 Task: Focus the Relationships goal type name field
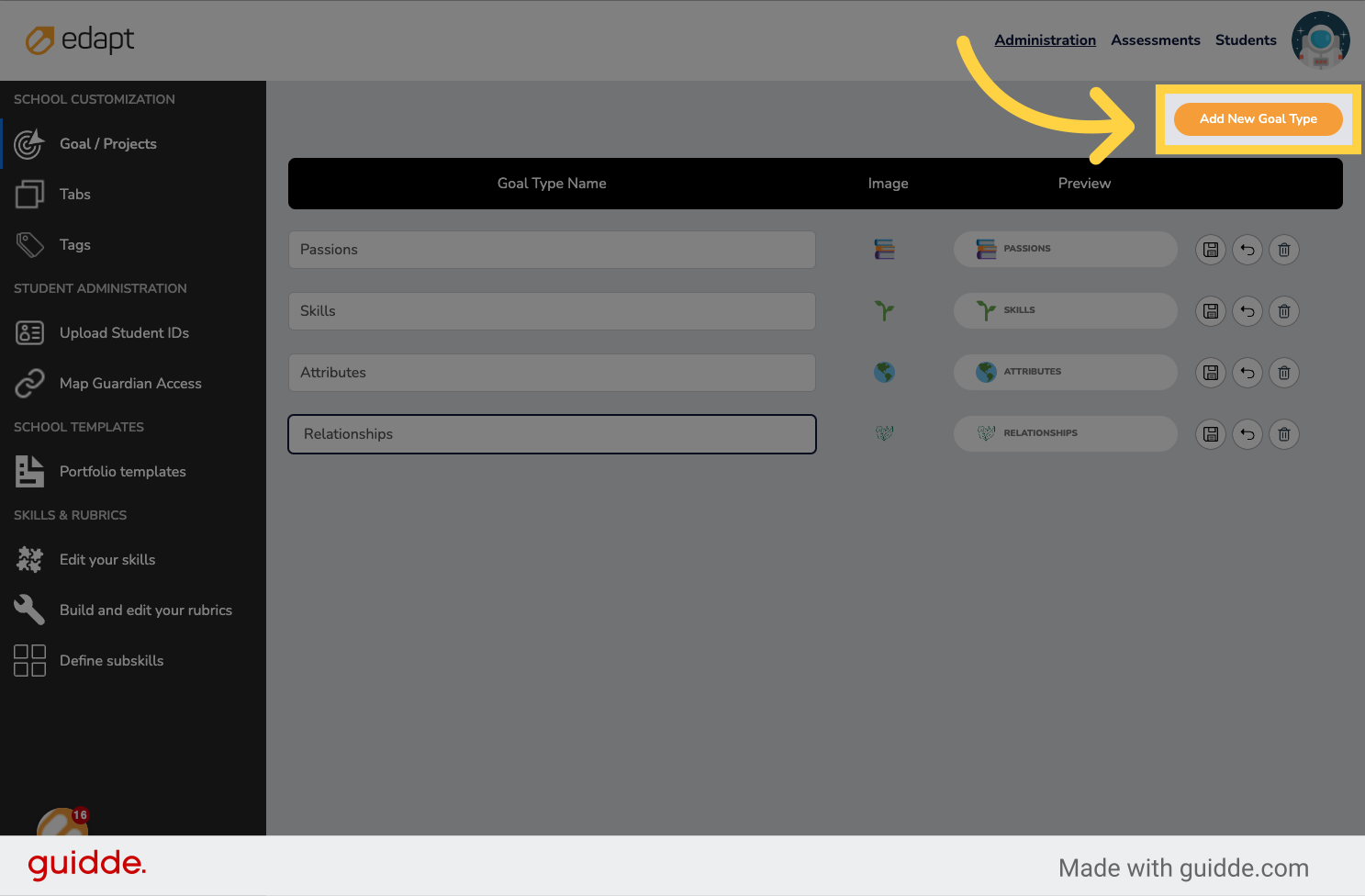[552, 434]
